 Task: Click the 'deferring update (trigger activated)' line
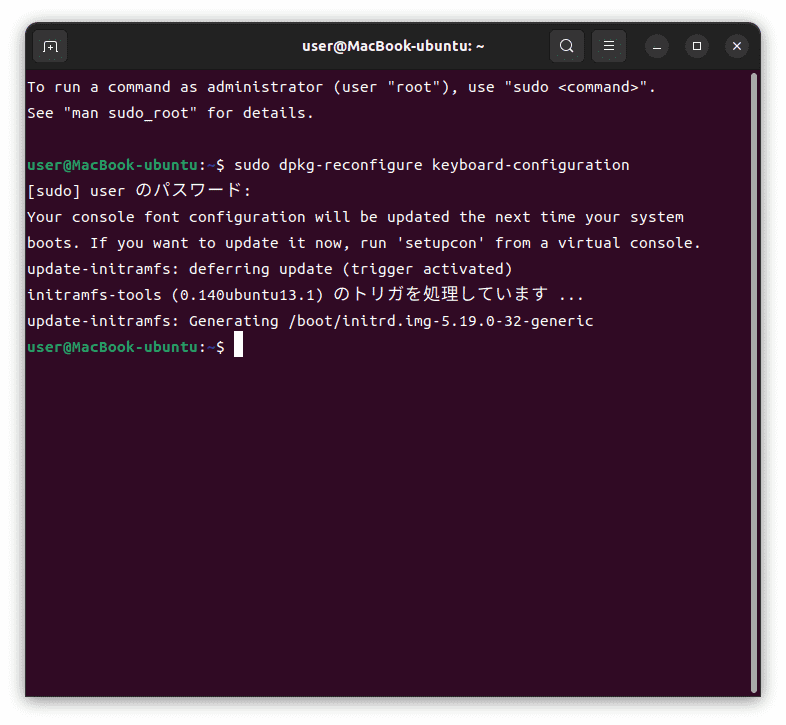(270, 269)
